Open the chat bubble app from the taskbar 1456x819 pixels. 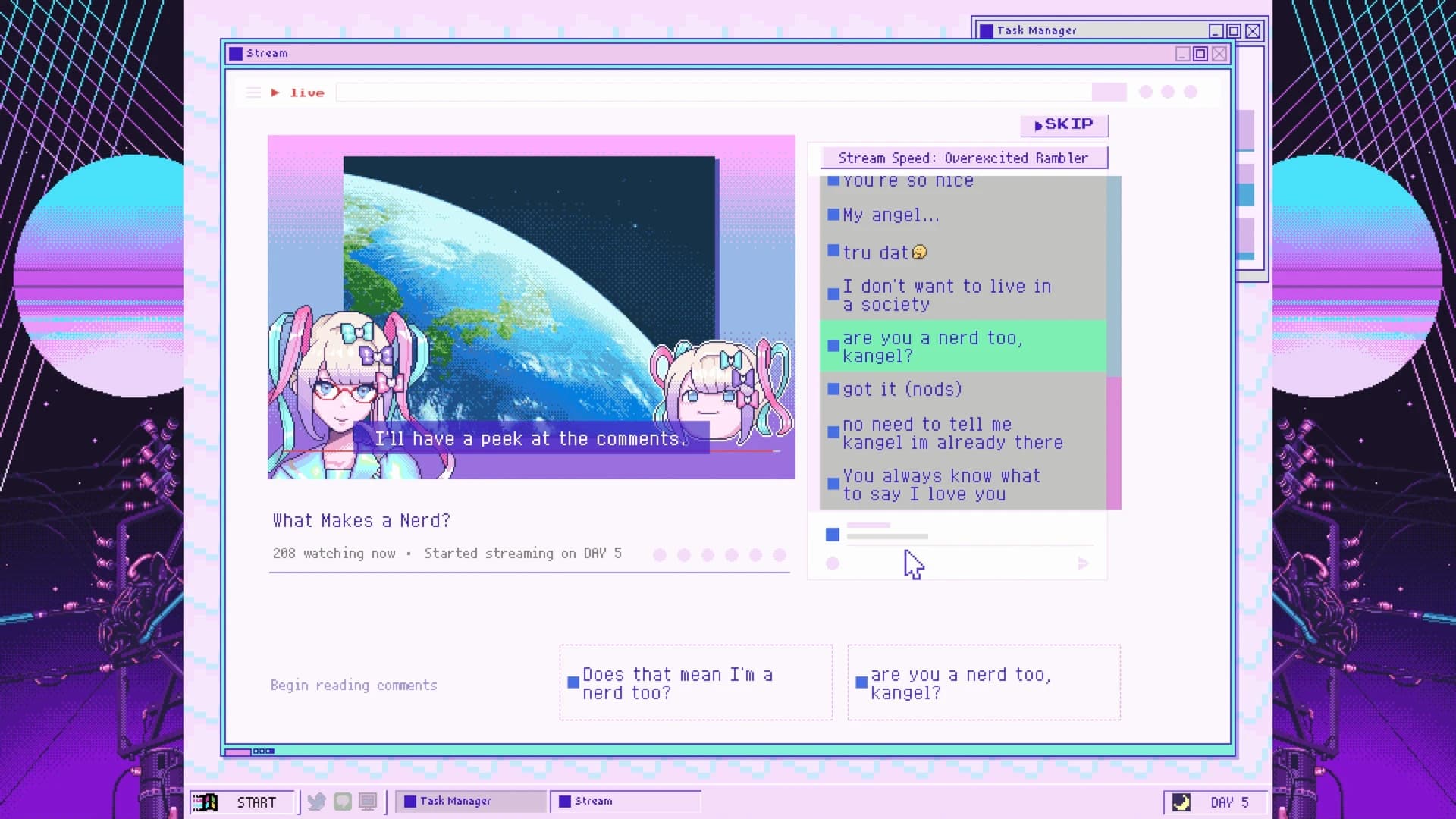click(x=342, y=802)
